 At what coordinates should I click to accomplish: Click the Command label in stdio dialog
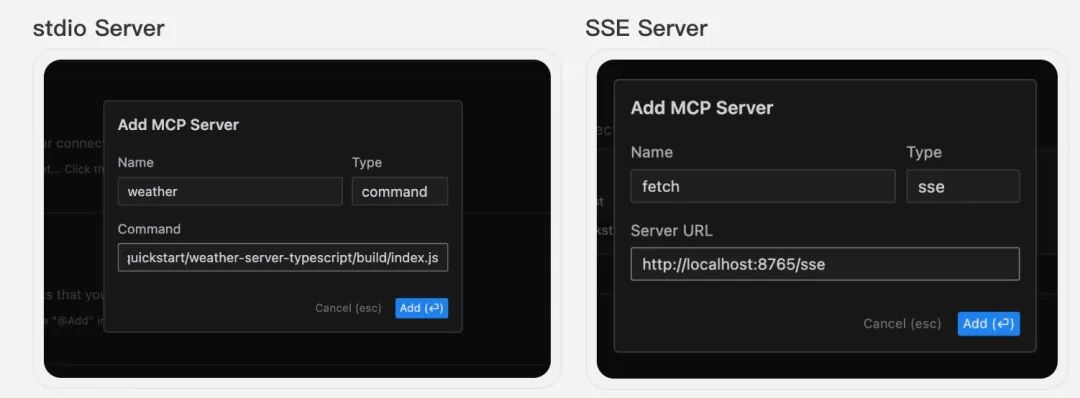pos(149,229)
